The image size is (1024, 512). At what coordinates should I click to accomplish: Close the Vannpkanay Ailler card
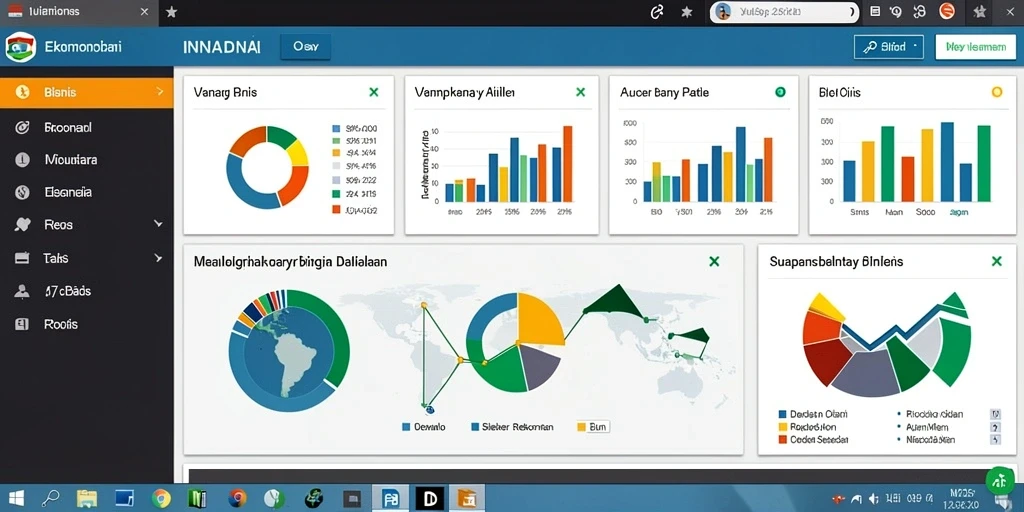click(x=581, y=93)
